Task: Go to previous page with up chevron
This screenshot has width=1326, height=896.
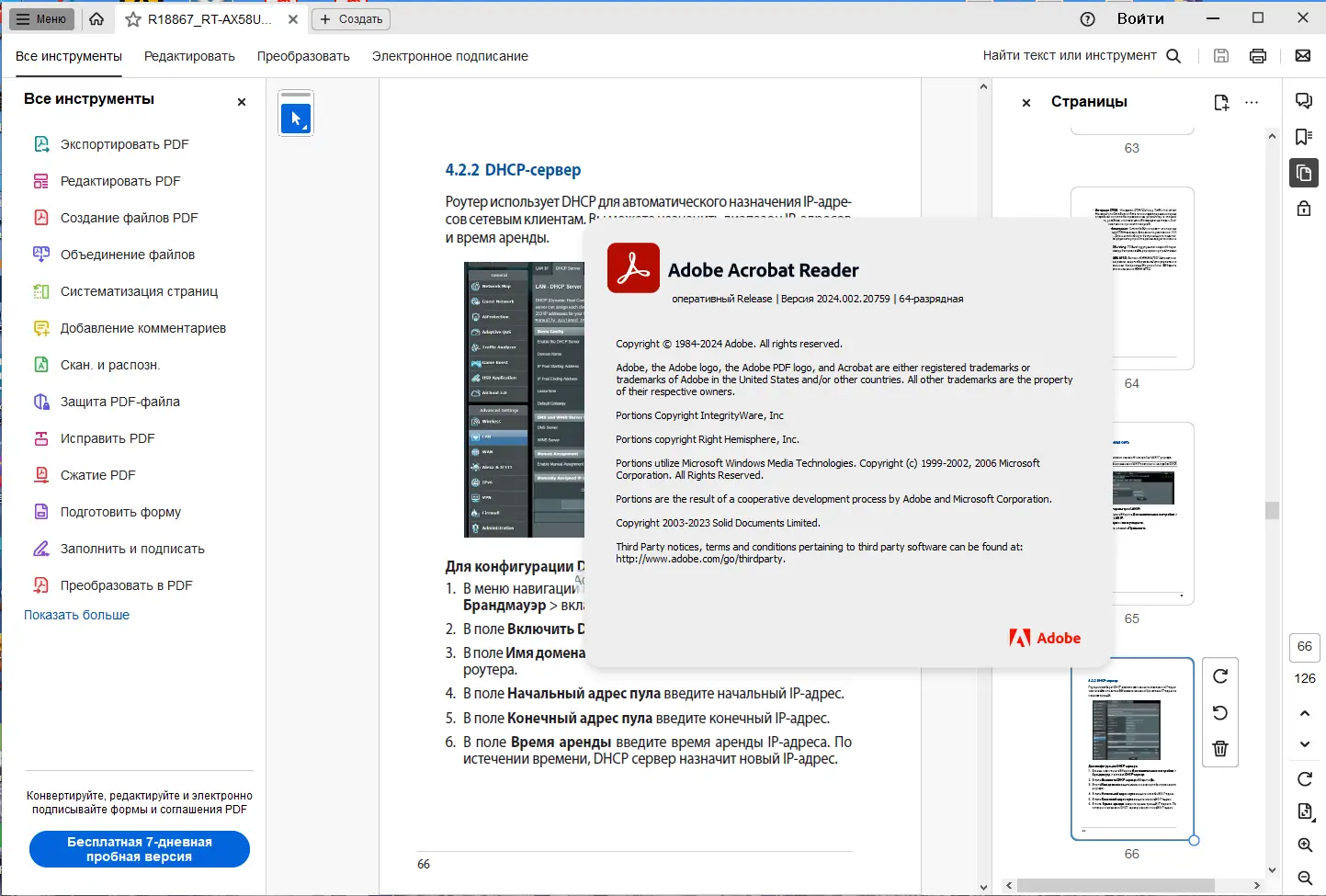Action: [x=1305, y=713]
